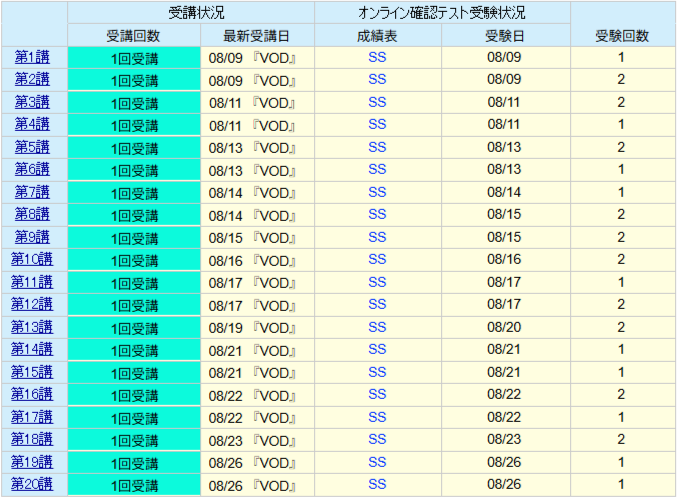Open the 第16講 lecture link

pyautogui.click(x=33, y=394)
